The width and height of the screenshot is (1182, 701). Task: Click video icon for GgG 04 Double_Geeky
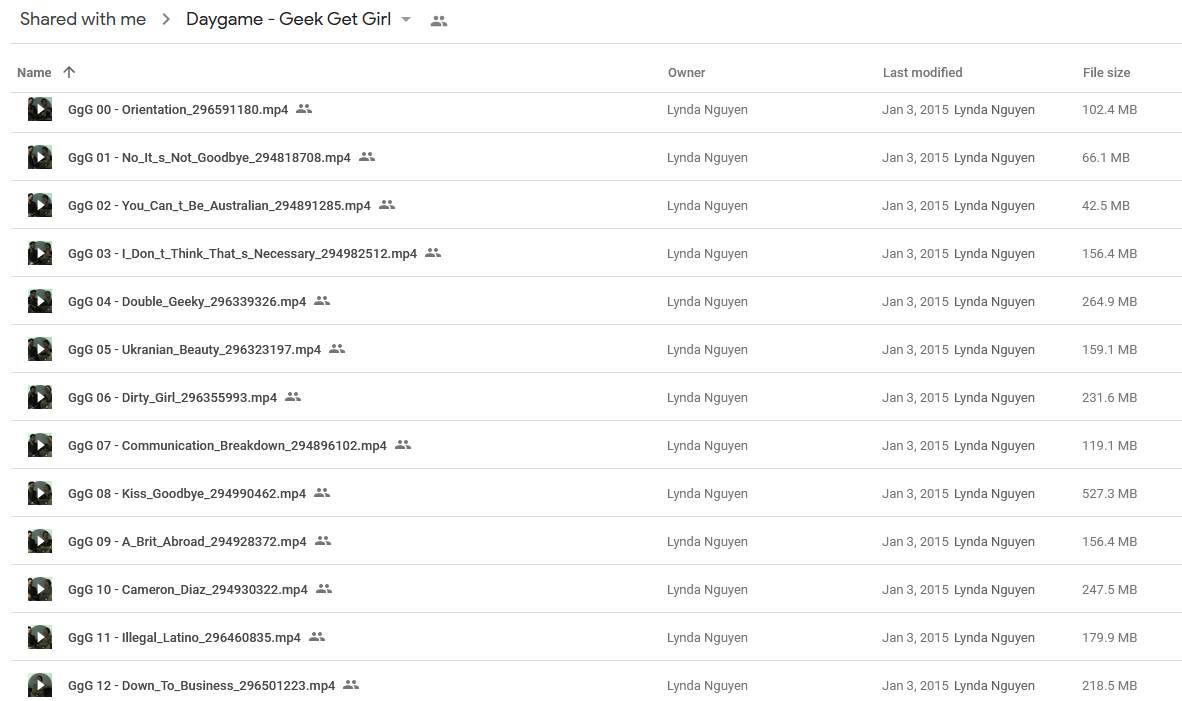coord(40,302)
